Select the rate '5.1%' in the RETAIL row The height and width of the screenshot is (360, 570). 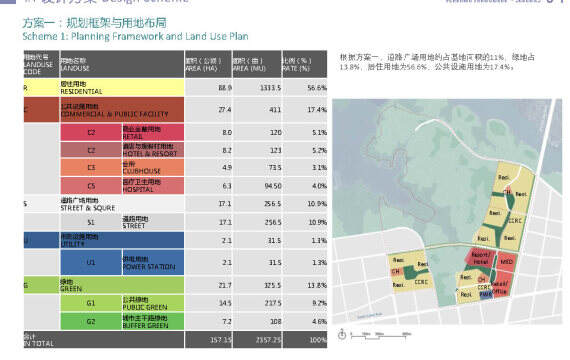pos(319,132)
